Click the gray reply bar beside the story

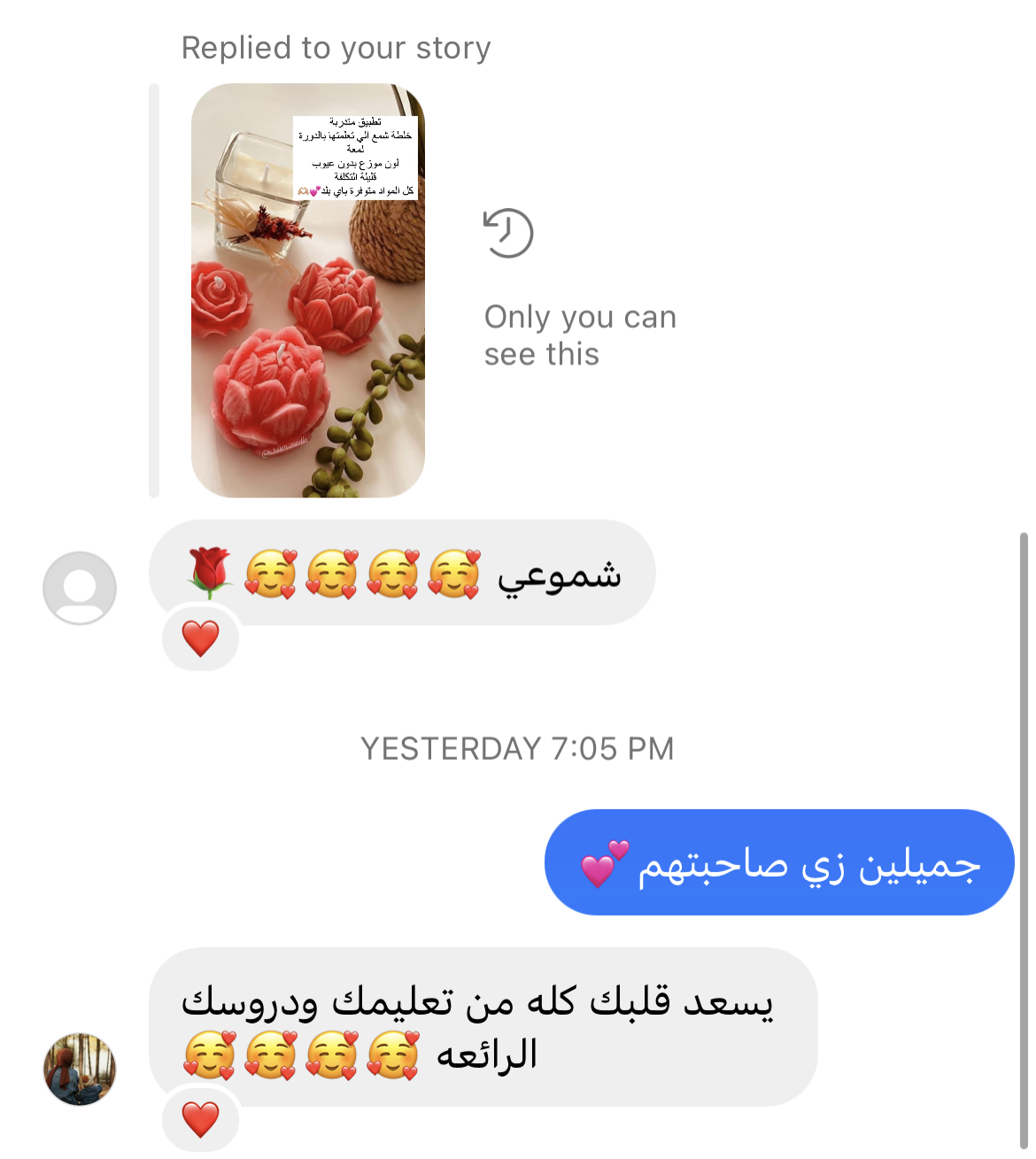[154, 290]
